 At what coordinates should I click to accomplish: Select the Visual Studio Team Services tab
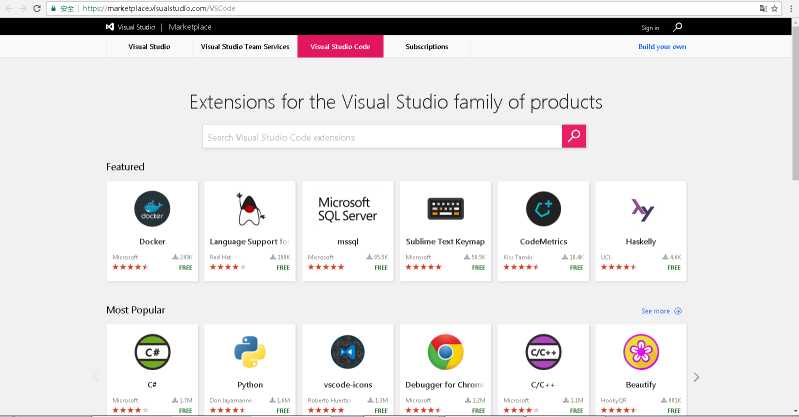245,47
